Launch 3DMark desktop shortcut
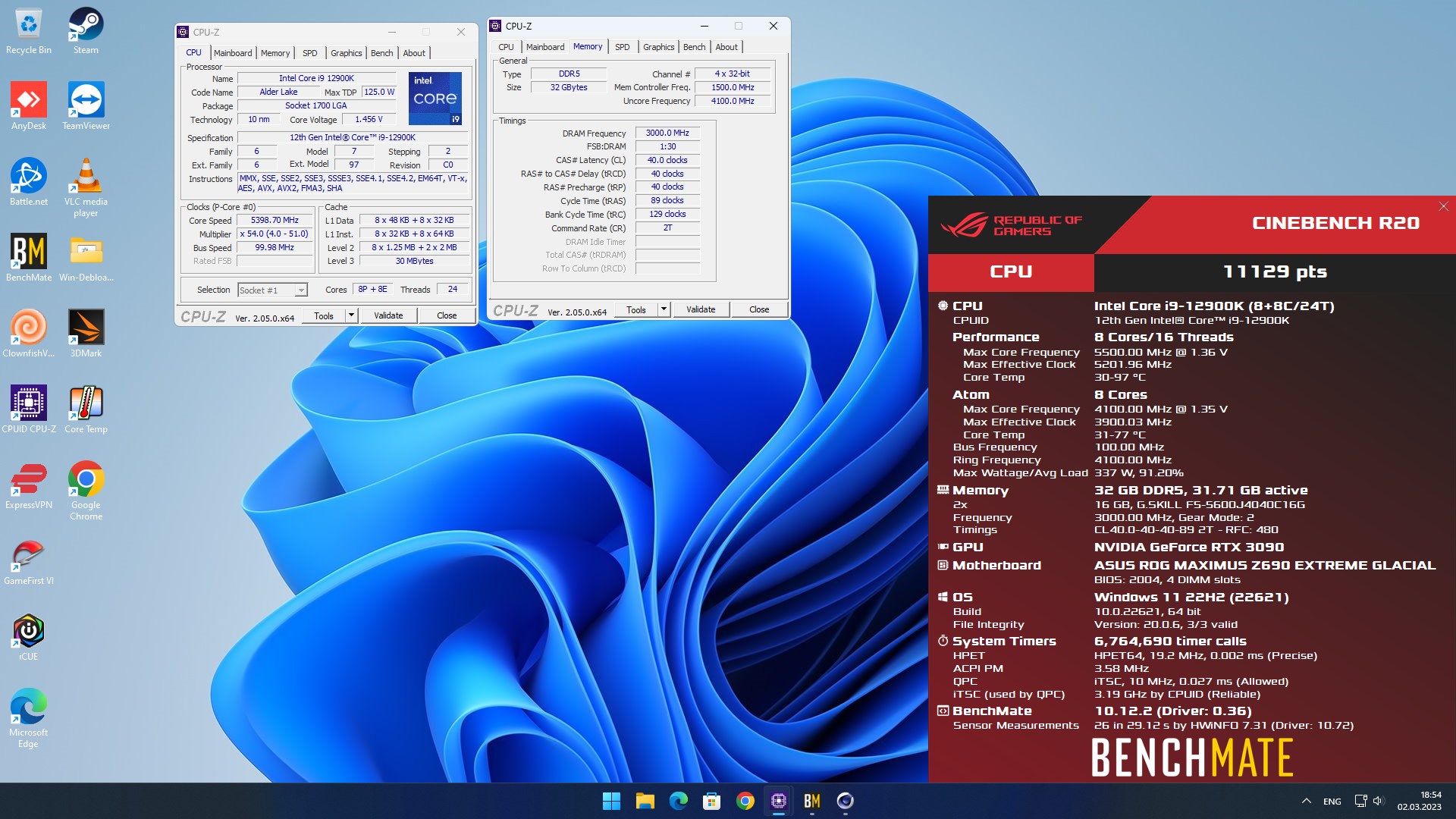 [86, 334]
